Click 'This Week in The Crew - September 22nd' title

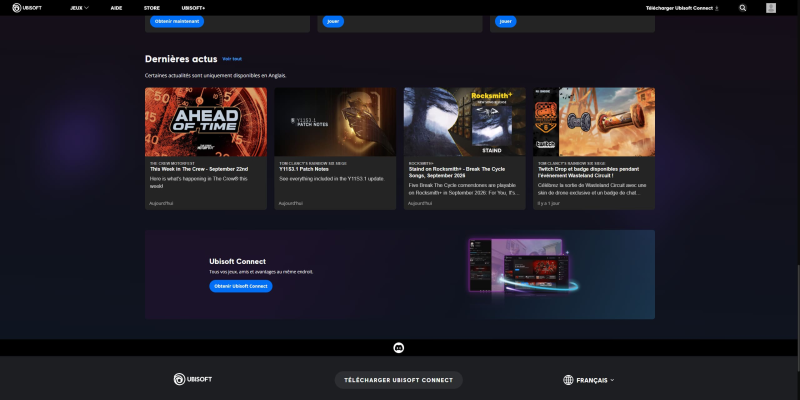coord(199,169)
